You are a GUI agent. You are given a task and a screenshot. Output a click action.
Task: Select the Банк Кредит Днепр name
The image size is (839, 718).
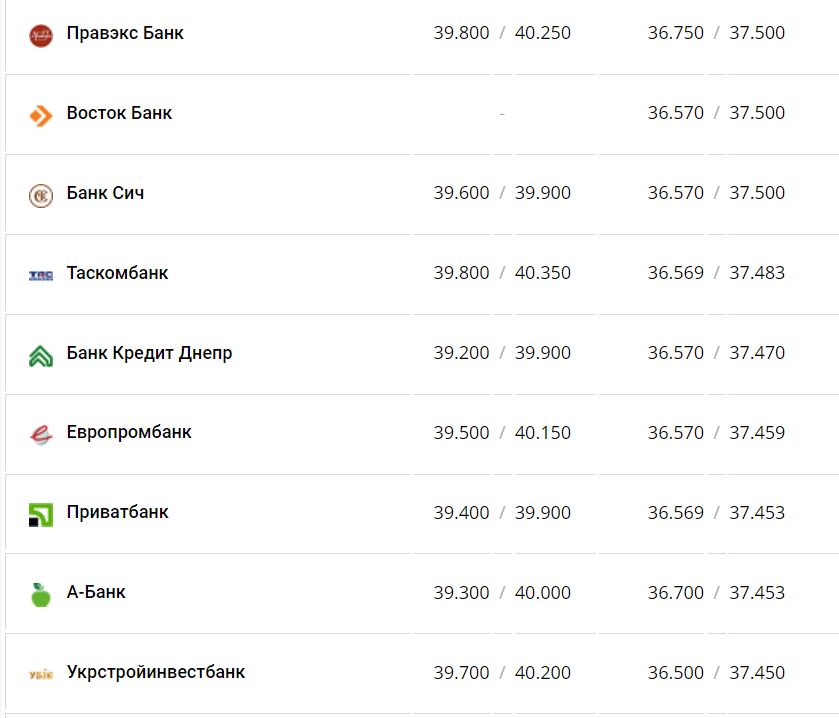click(x=149, y=353)
